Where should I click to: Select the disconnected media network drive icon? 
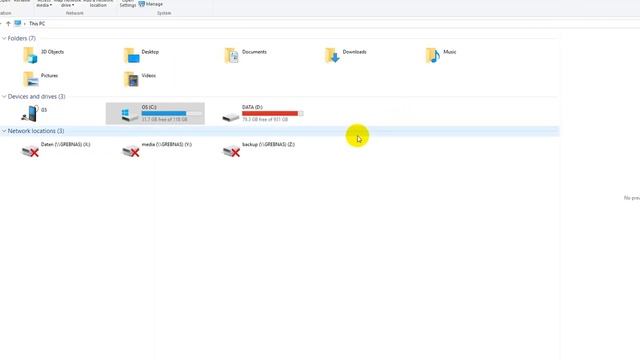tap(131, 151)
